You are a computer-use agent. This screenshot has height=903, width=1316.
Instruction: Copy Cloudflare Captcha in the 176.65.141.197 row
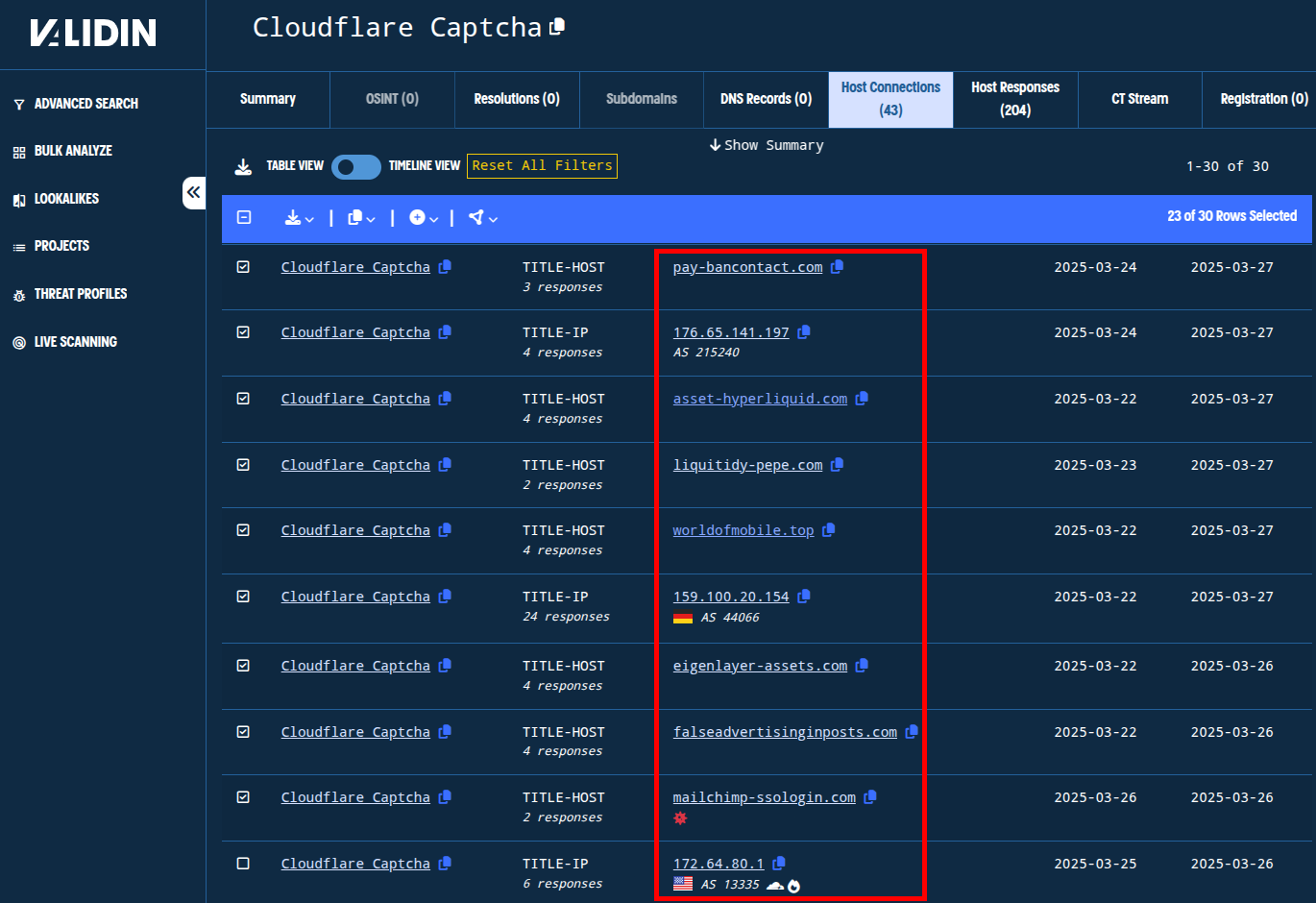click(445, 332)
